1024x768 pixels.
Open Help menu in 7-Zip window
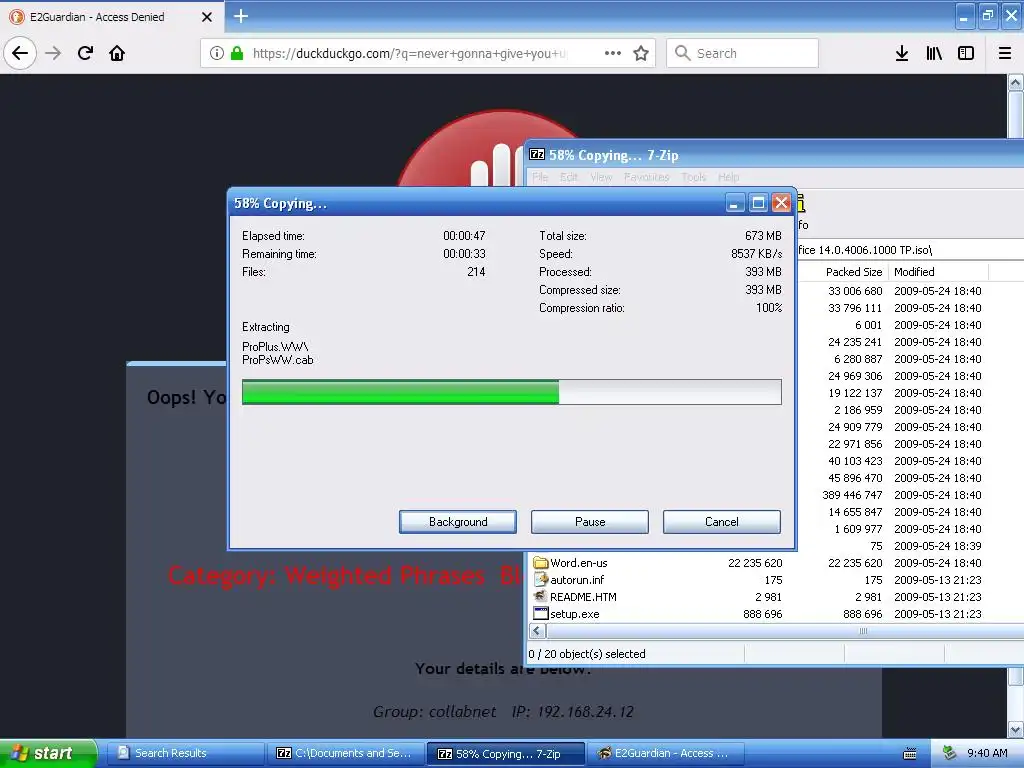[x=728, y=177]
